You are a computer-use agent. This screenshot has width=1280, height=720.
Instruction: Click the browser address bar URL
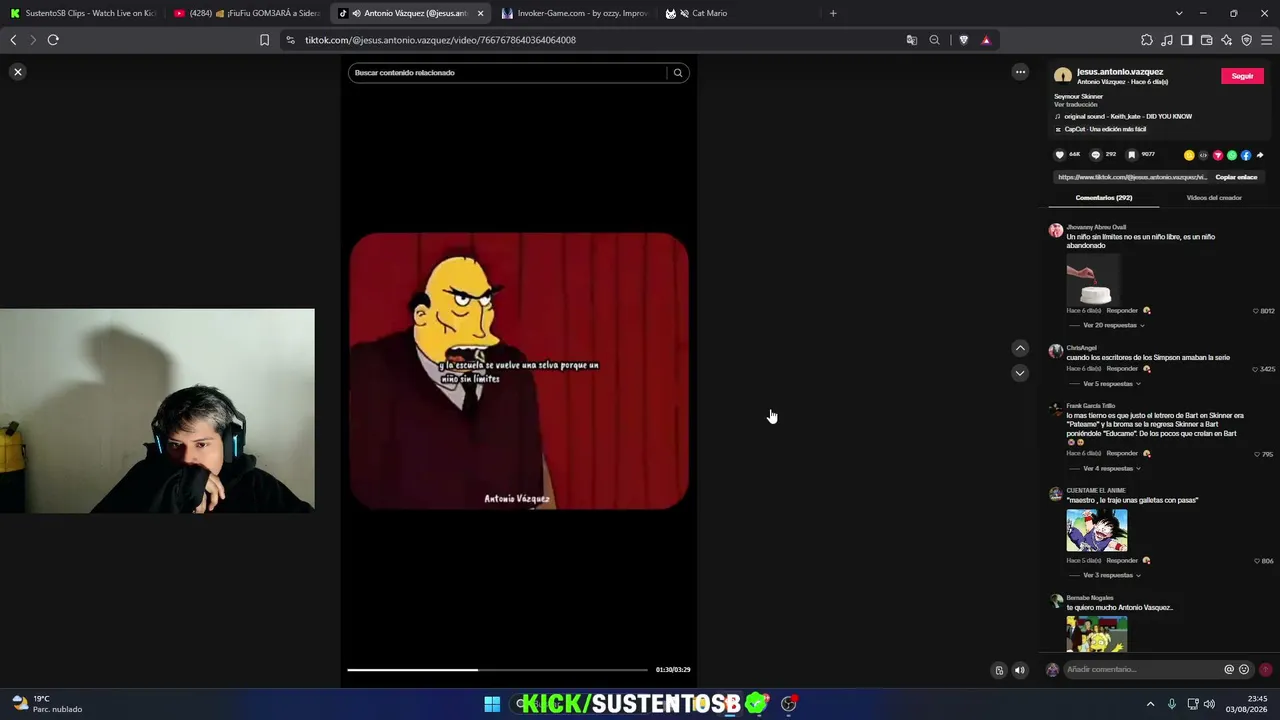tap(440, 40)
